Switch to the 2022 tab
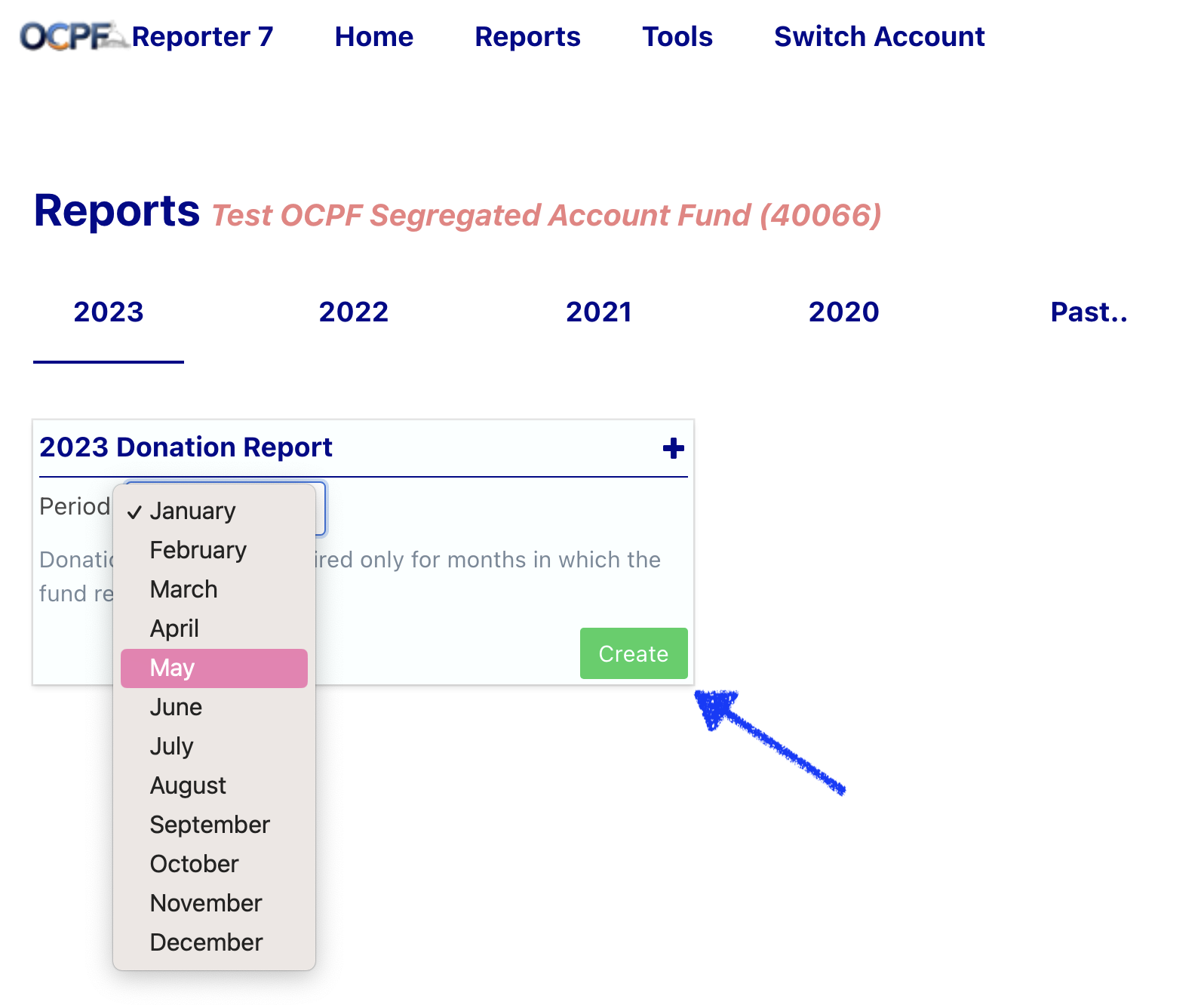The width and height of the screenshot is (1204, 1008). click(353, 311)
